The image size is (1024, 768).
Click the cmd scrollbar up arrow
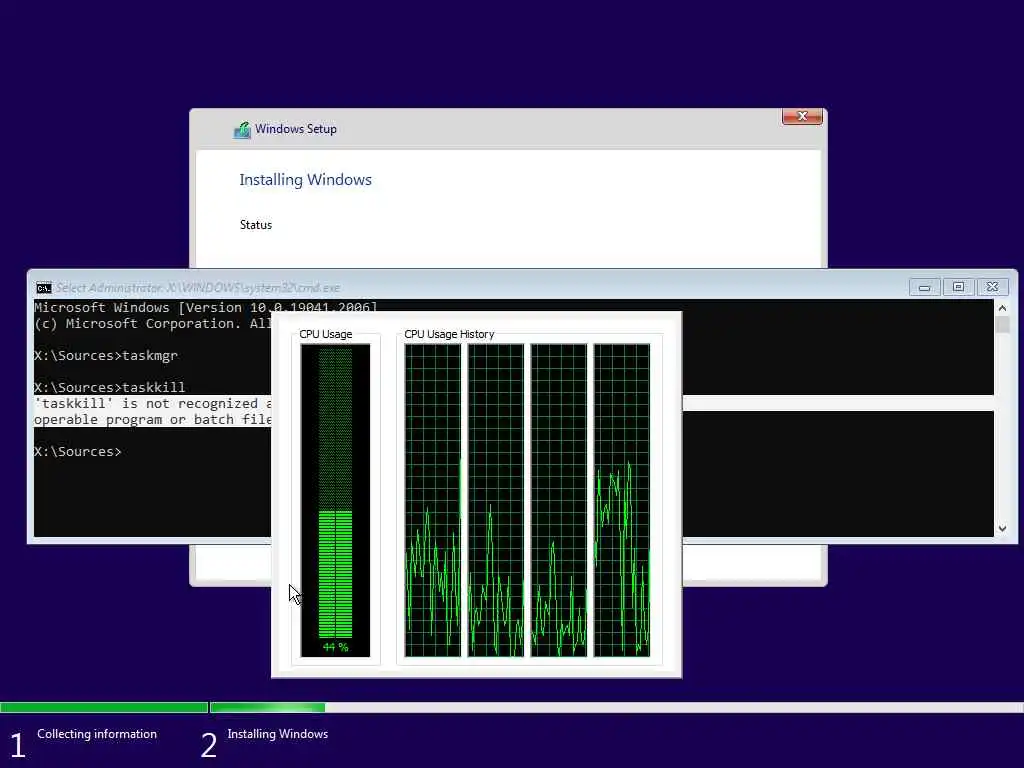click(x=1002, y=308)
